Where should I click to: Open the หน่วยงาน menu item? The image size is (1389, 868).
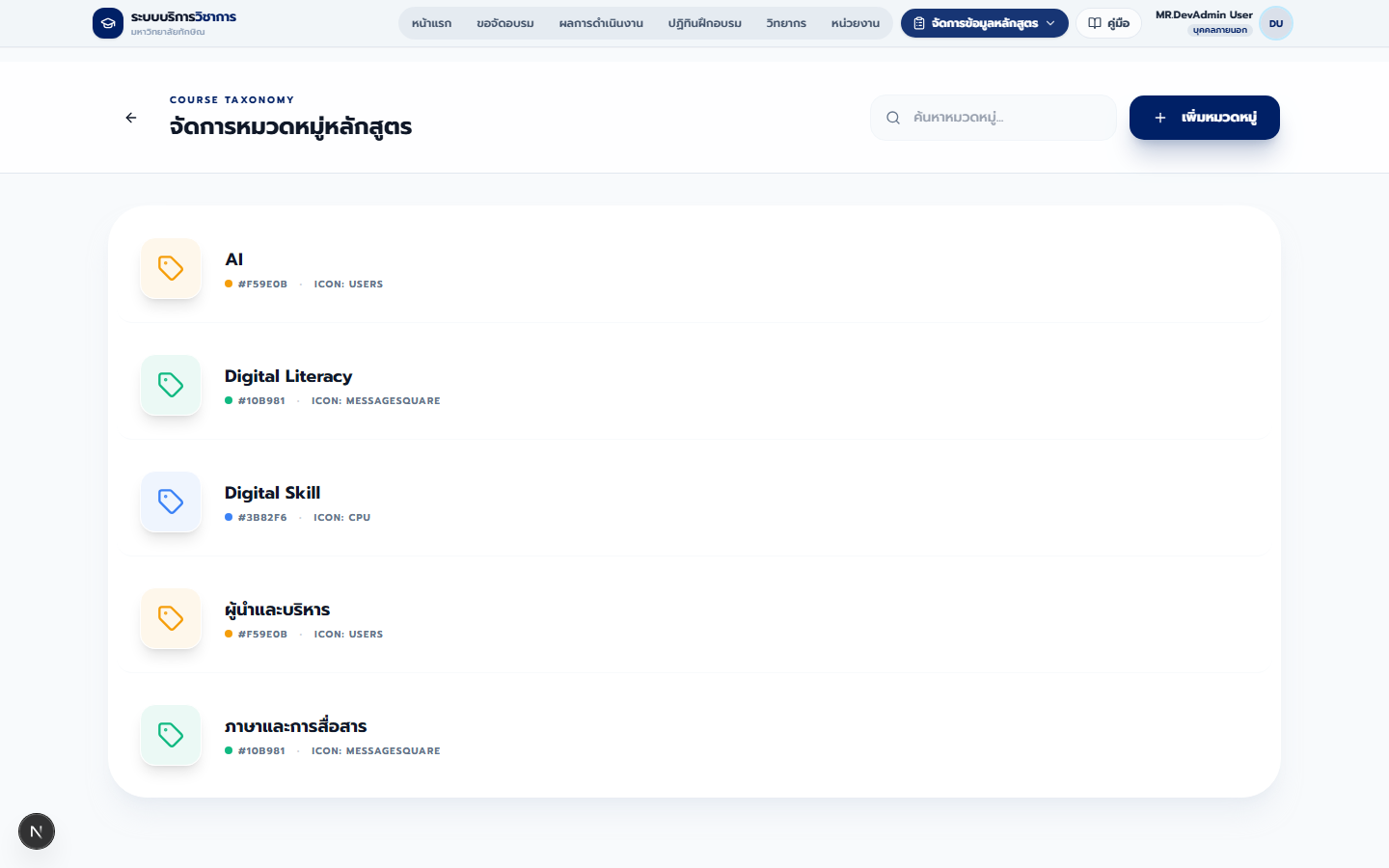pos(856,23)
